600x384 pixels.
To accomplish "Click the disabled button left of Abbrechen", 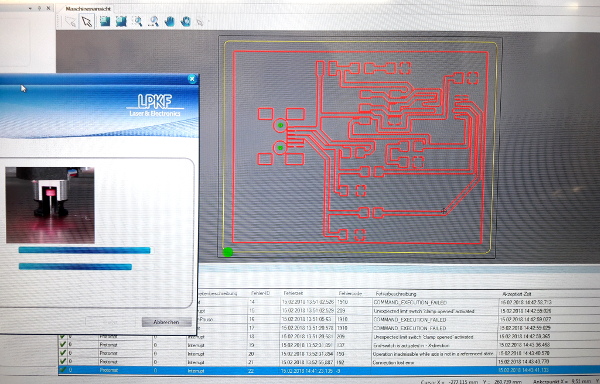I will [x=110, y=322].
